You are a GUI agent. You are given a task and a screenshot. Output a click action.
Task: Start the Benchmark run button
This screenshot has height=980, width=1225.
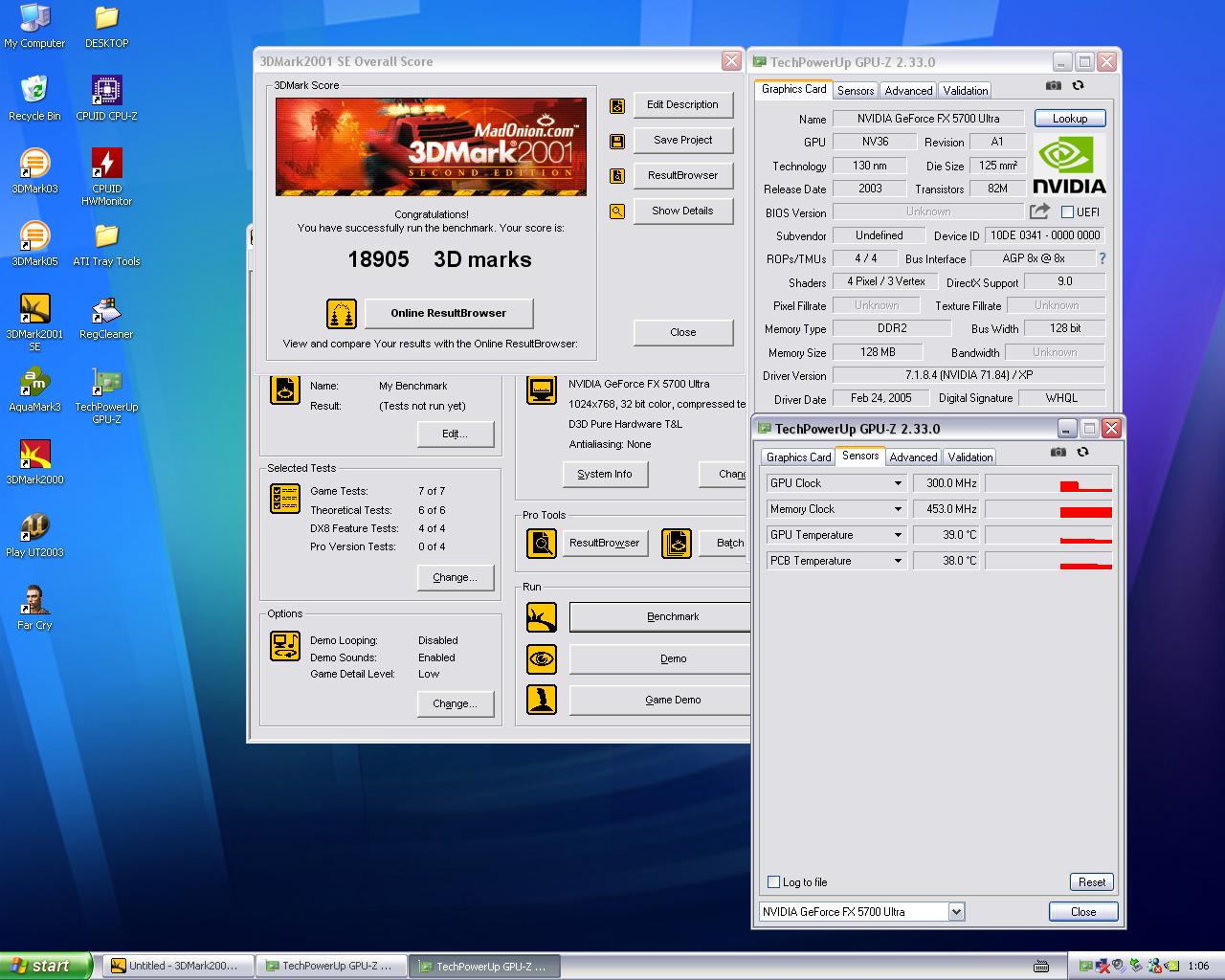click(659, 617)
